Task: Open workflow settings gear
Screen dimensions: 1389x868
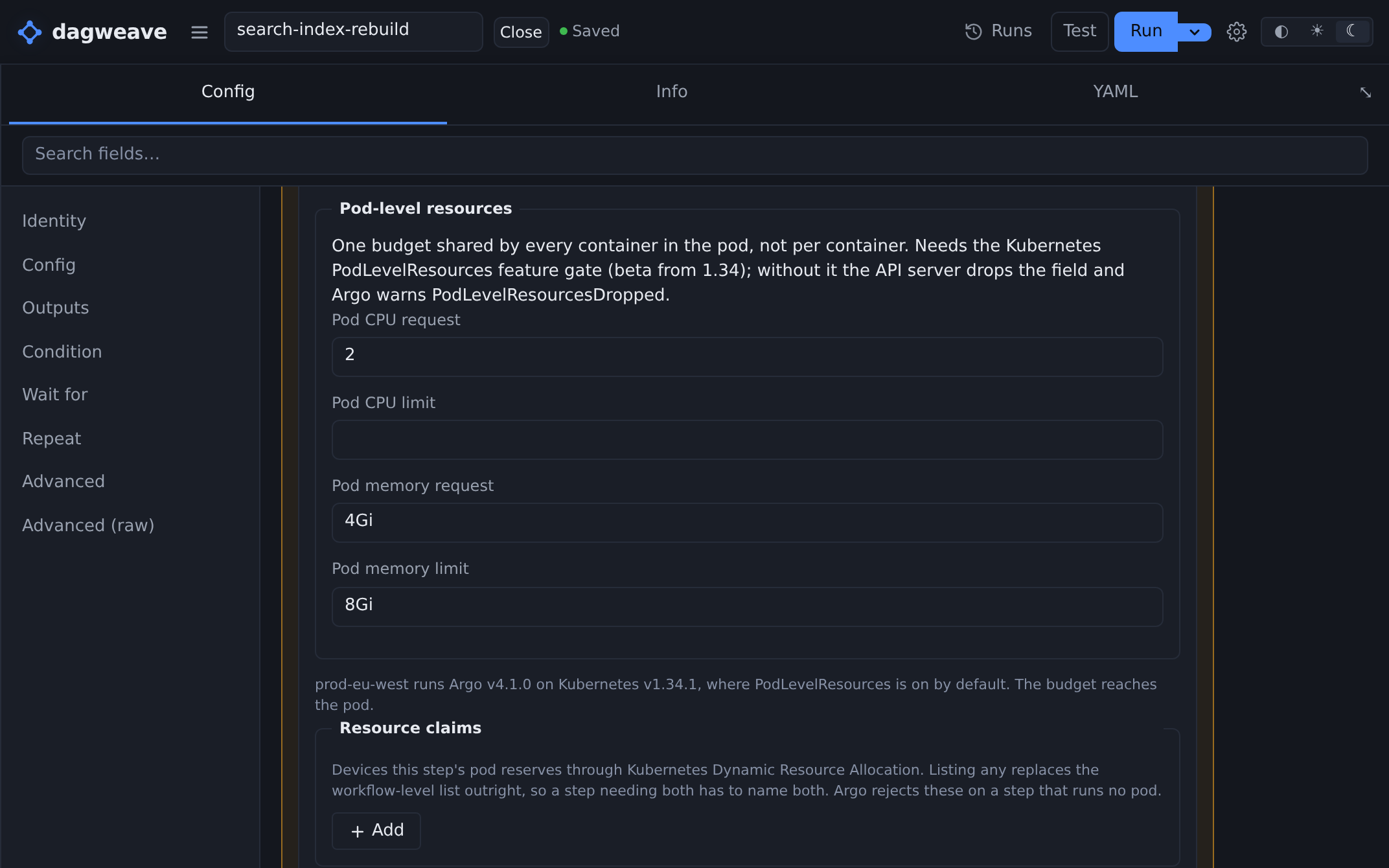Action: [1237, 32]
